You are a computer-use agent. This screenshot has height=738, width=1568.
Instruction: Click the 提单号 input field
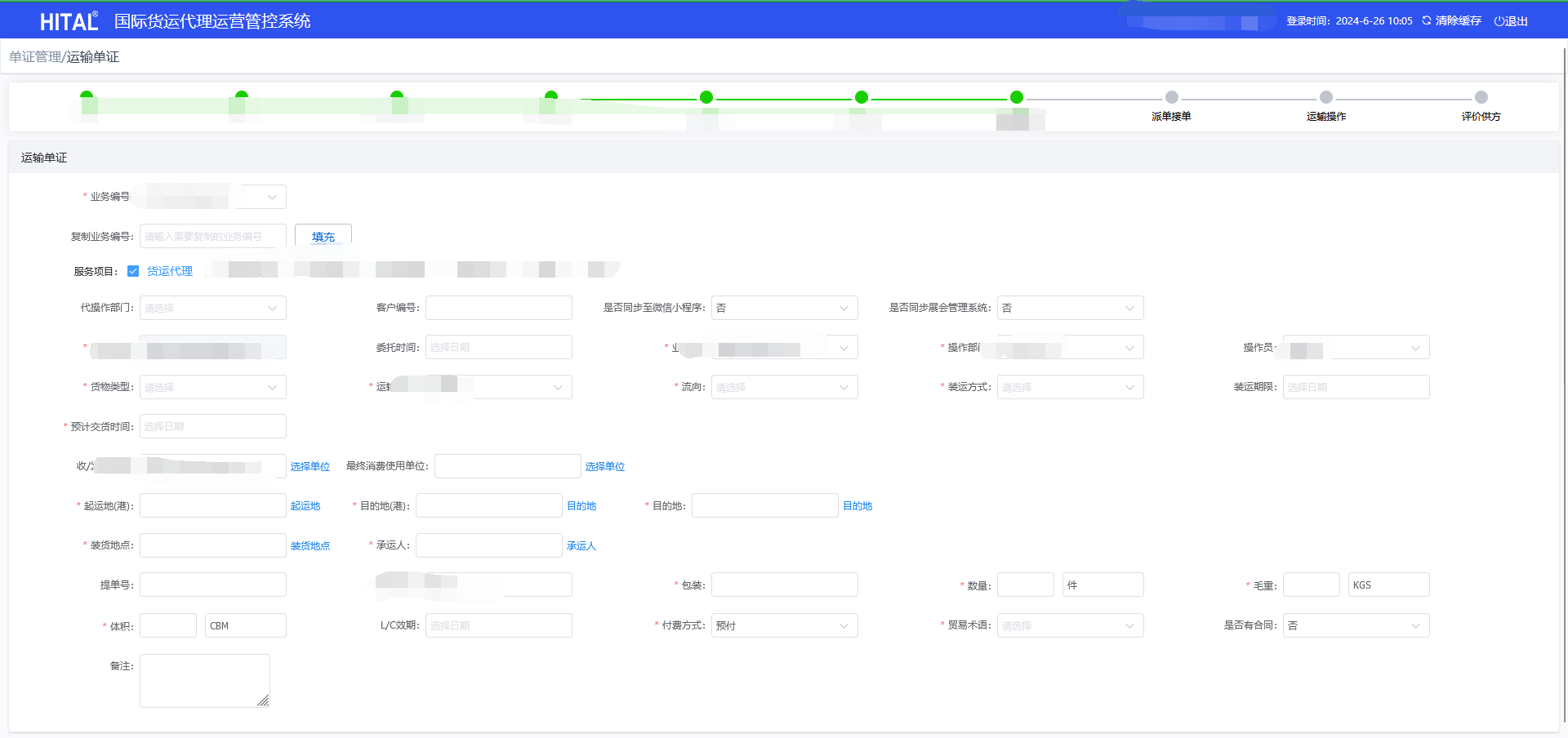click(x=213, y=585)
